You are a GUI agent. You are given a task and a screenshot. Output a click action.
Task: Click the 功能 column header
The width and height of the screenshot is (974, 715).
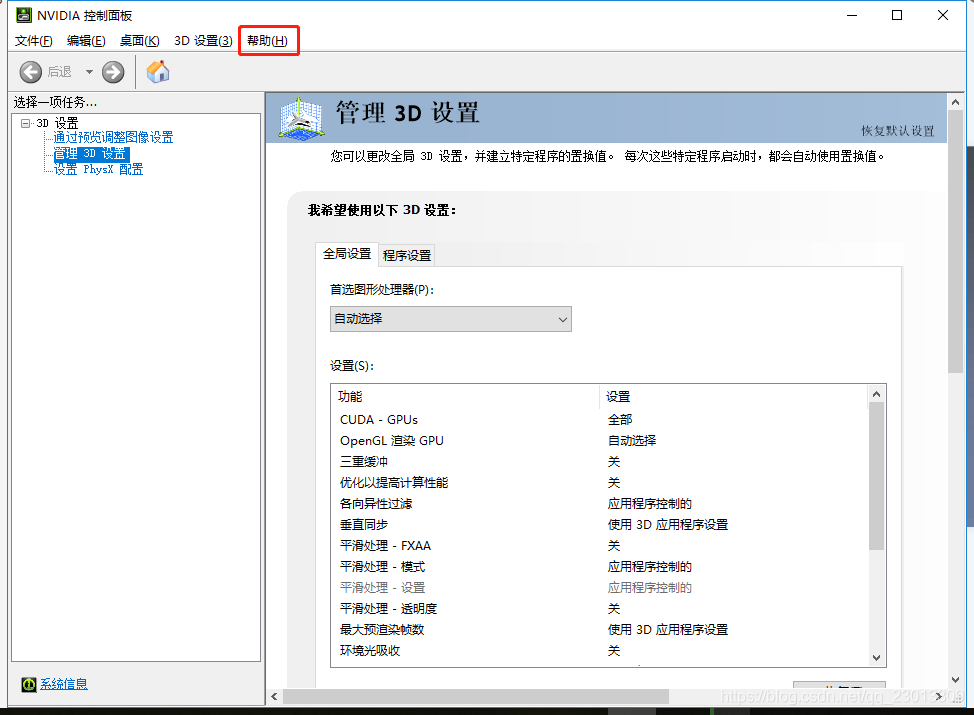[465, 396]
